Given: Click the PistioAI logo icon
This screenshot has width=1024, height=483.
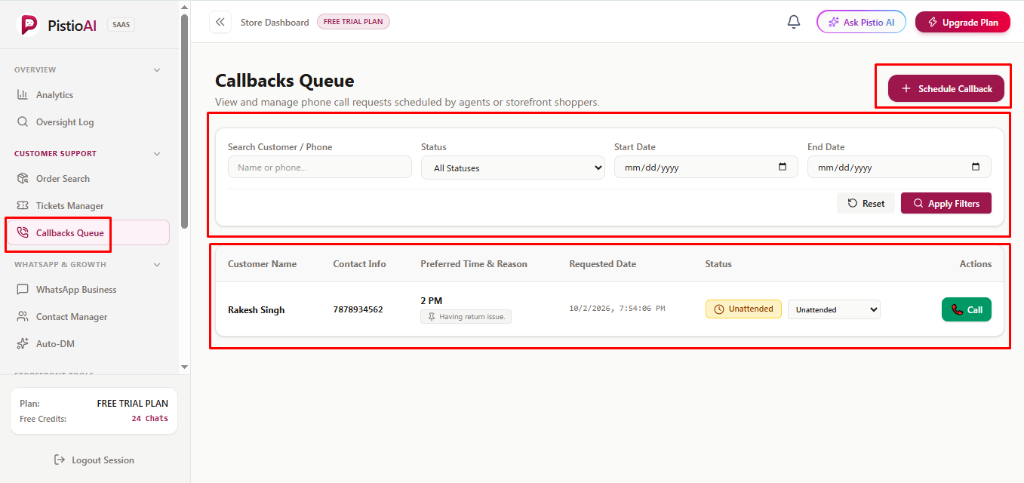Looking at the screenshot, I should (28, 25).
